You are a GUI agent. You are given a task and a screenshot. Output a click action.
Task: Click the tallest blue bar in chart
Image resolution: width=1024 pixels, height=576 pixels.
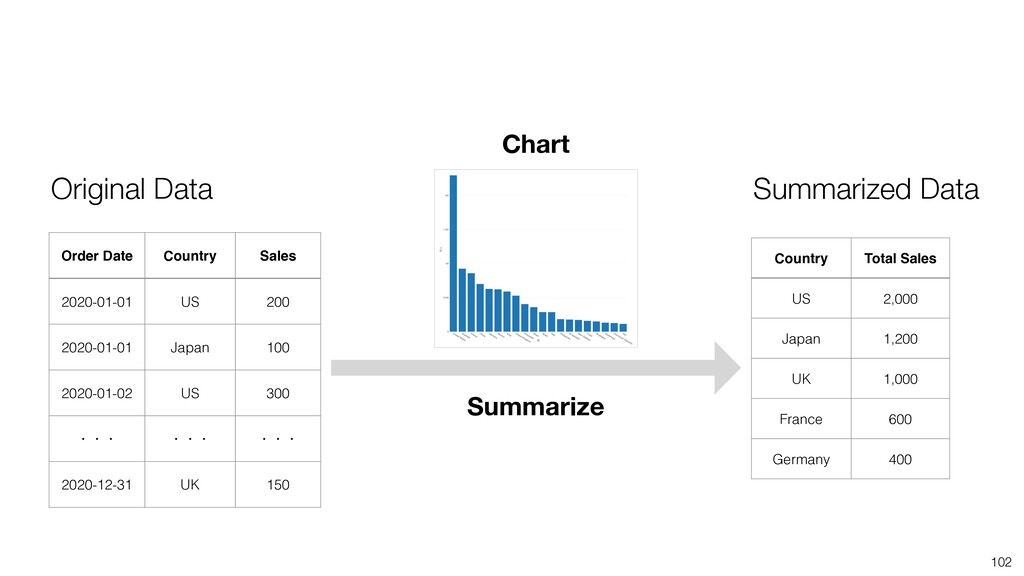(453, 253)
